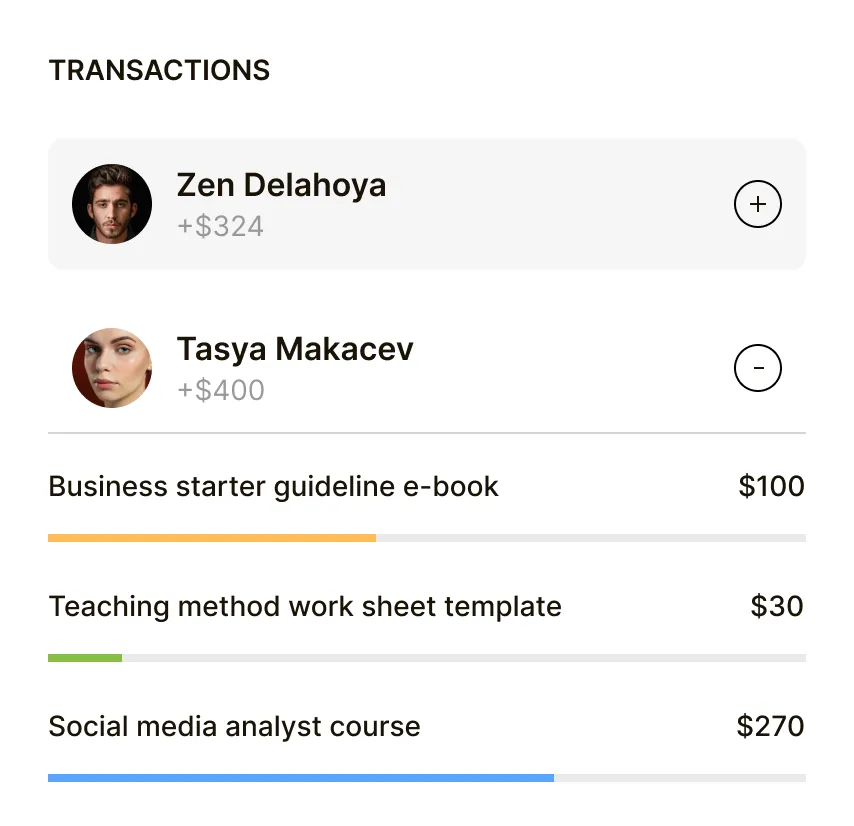This screenshot has width=854, height=826.
Task: Click the TRANSACTIONS heading
Action: 159,70
